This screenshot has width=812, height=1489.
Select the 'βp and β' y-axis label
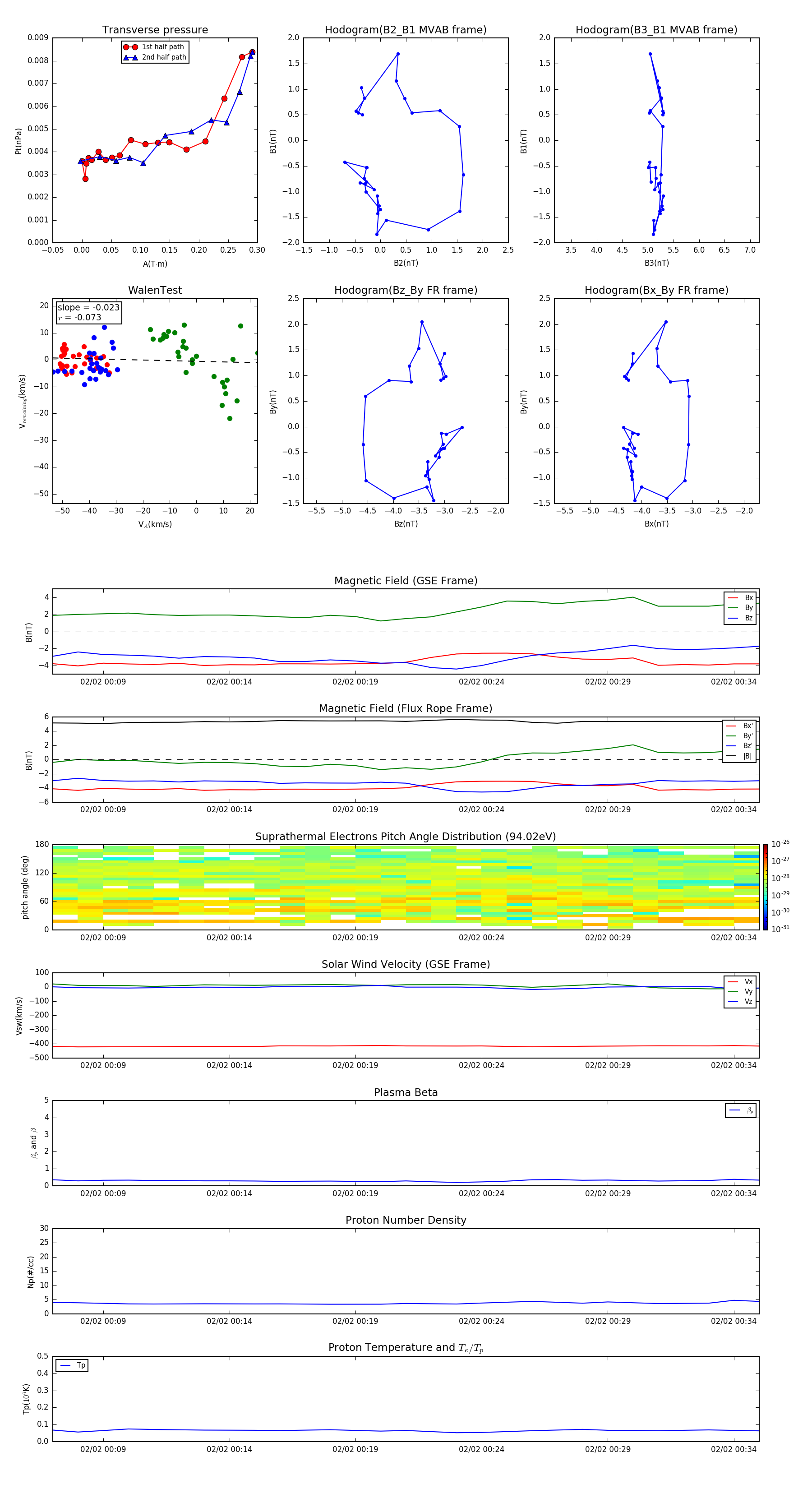point(33,1143)
